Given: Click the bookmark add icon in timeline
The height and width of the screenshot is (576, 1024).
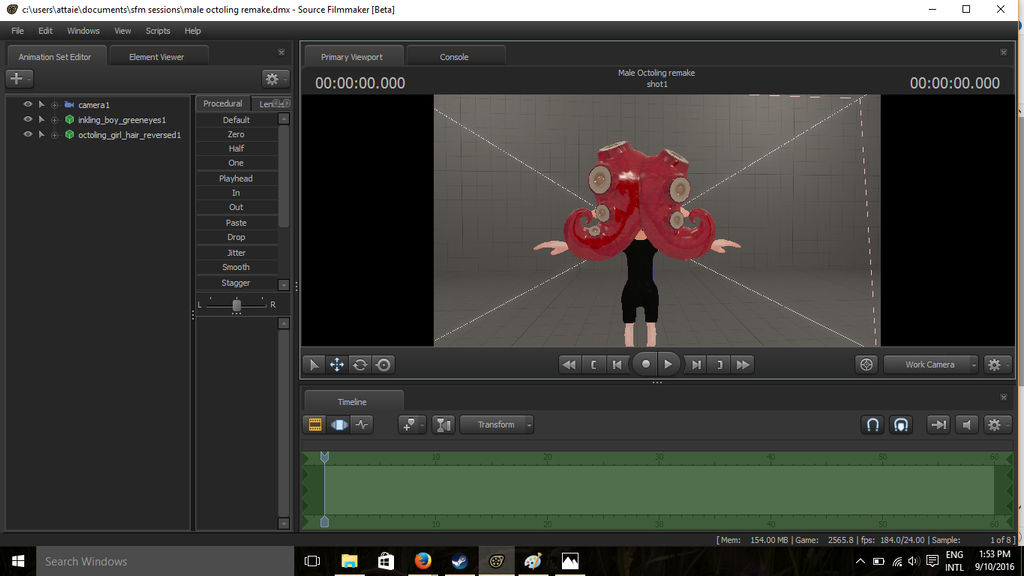Looking at the screenshot, I should coord(409,424).
